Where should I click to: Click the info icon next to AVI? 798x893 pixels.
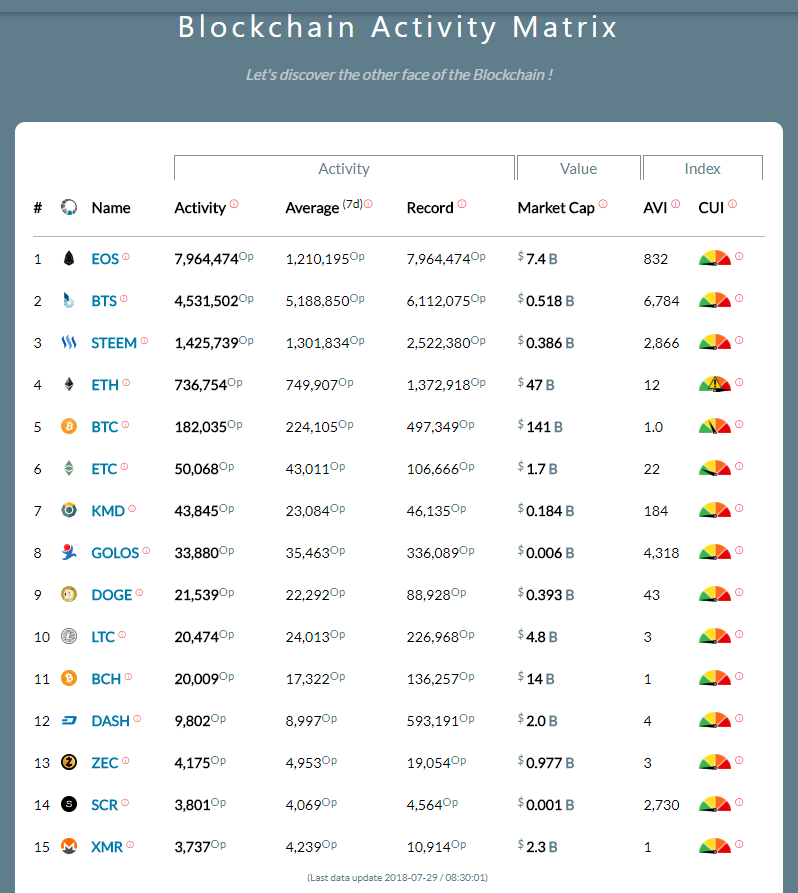coord(675,204)
